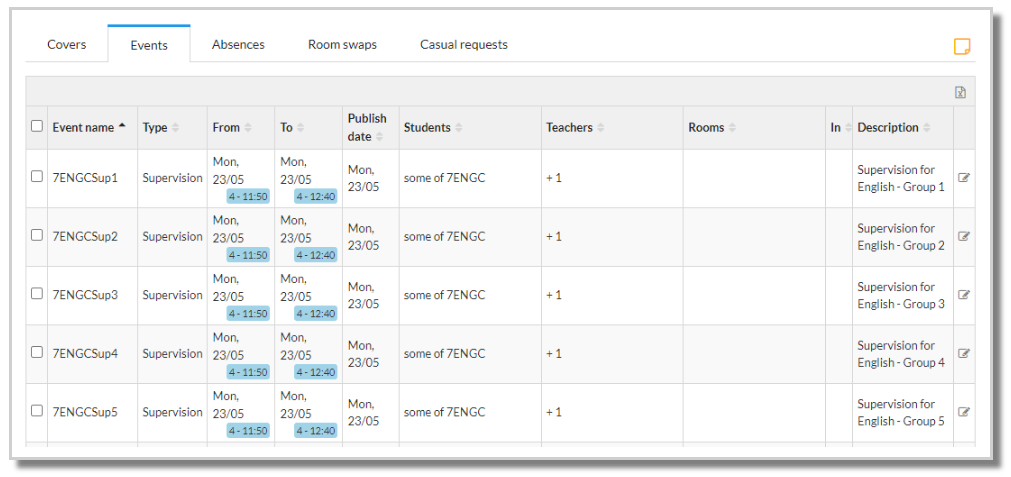Open the Absences tab
The height and width of the screenshot is (477, 1011).
[x=238, y=44]
